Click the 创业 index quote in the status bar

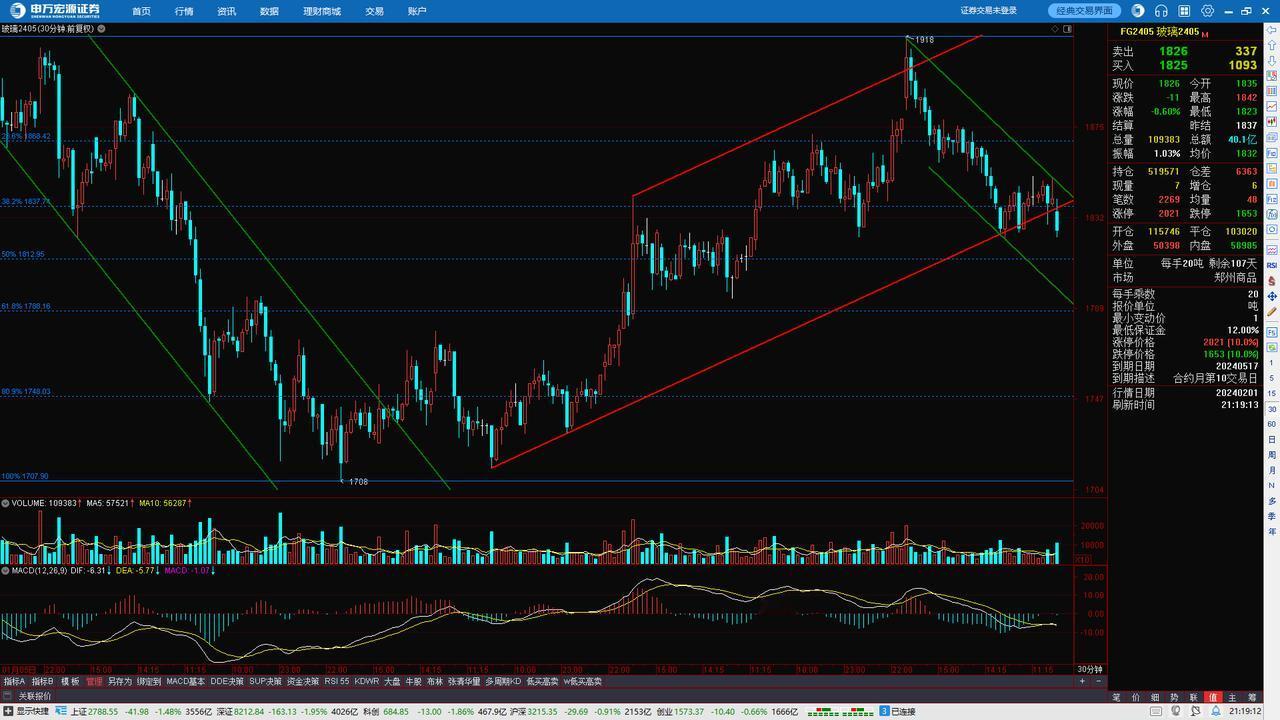tap(727, 712)
